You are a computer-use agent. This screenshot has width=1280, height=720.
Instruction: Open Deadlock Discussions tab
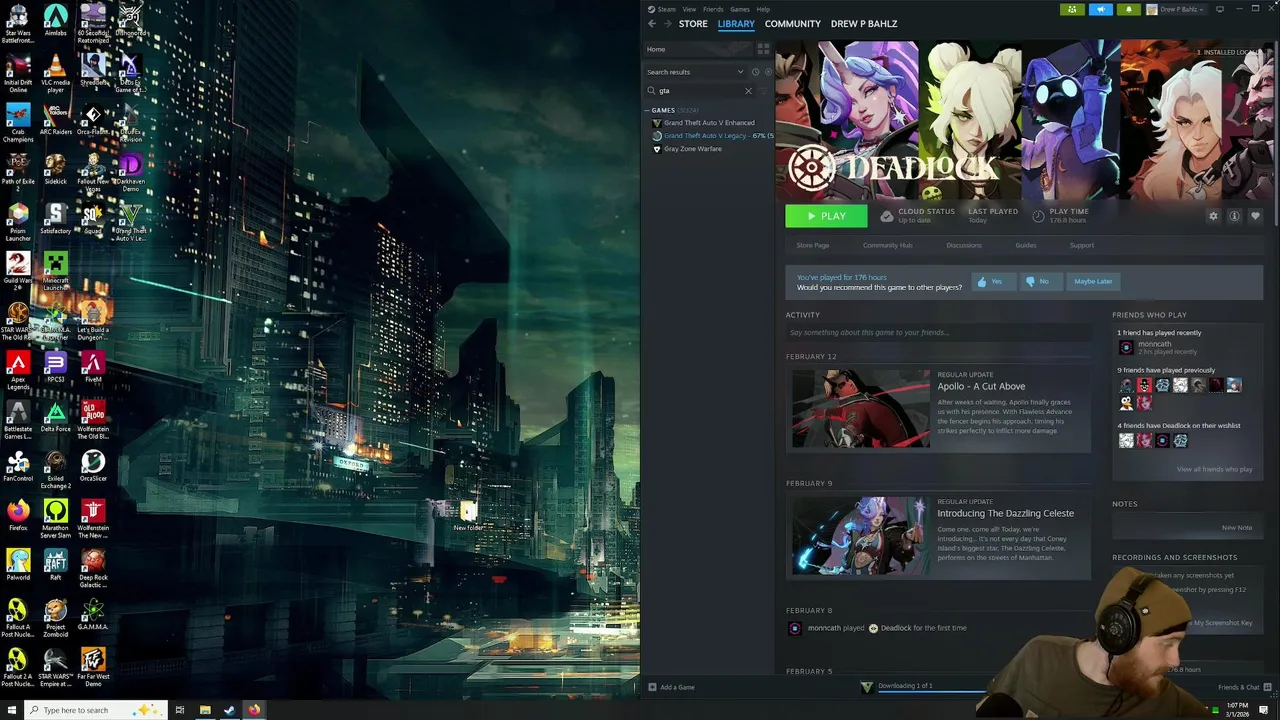(964, 245)
